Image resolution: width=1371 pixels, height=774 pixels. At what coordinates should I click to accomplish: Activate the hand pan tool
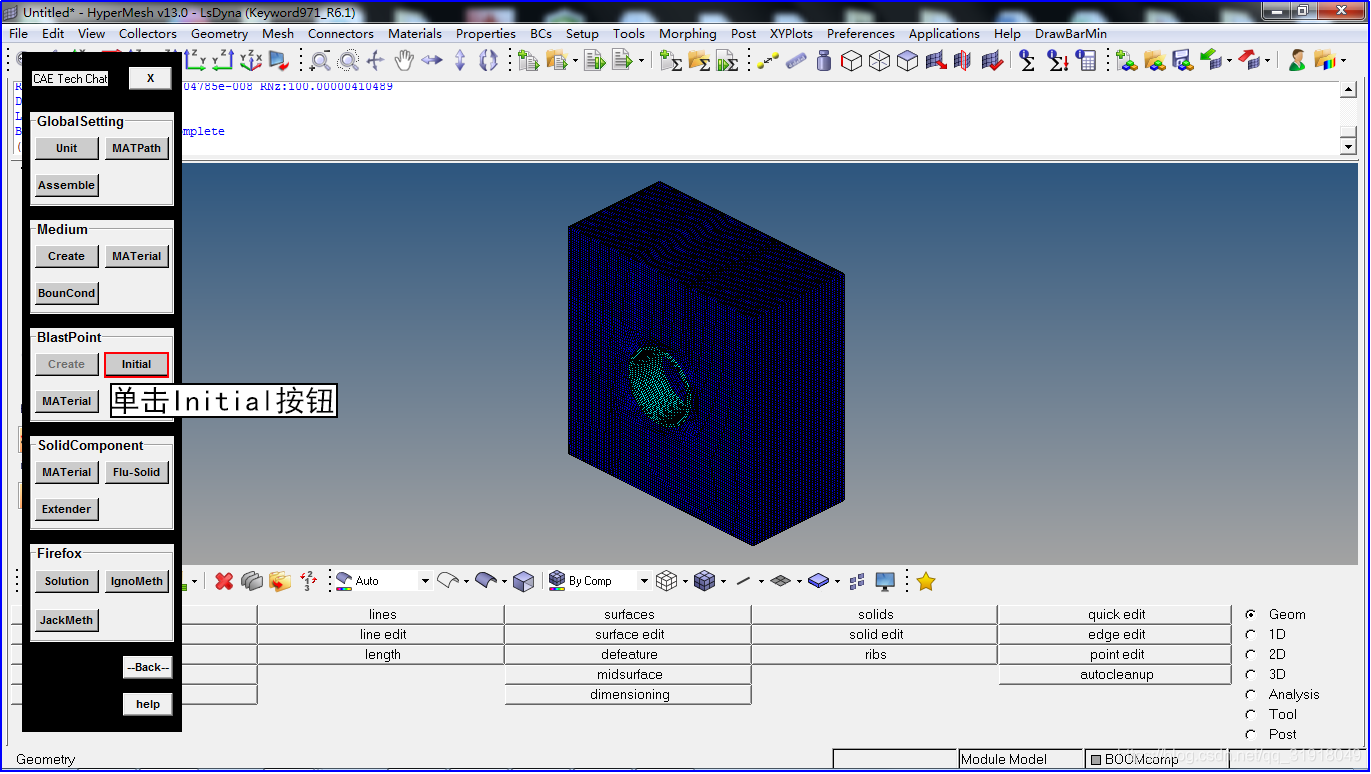tap(404, 61)
